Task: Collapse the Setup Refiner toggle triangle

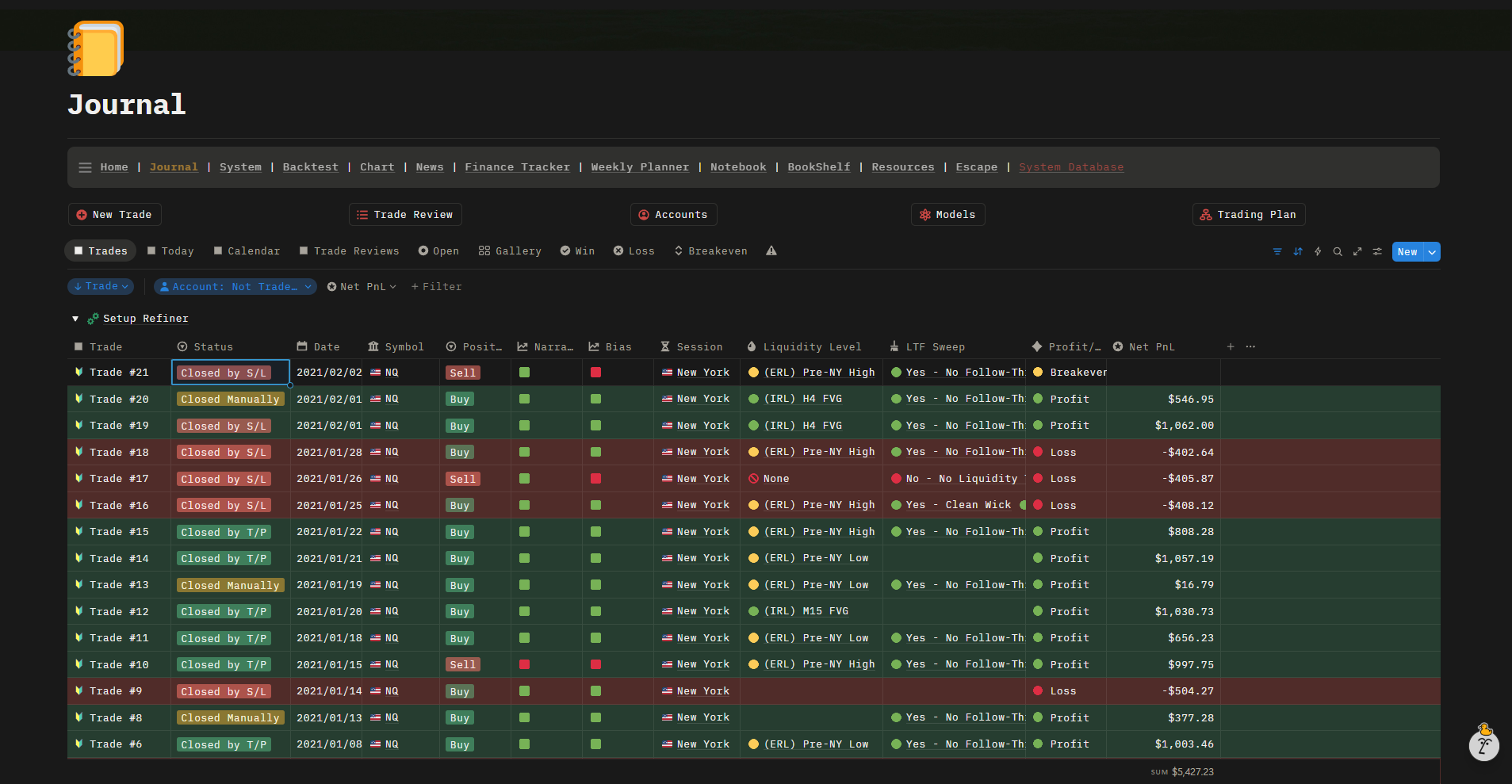Action: [75, 319]
